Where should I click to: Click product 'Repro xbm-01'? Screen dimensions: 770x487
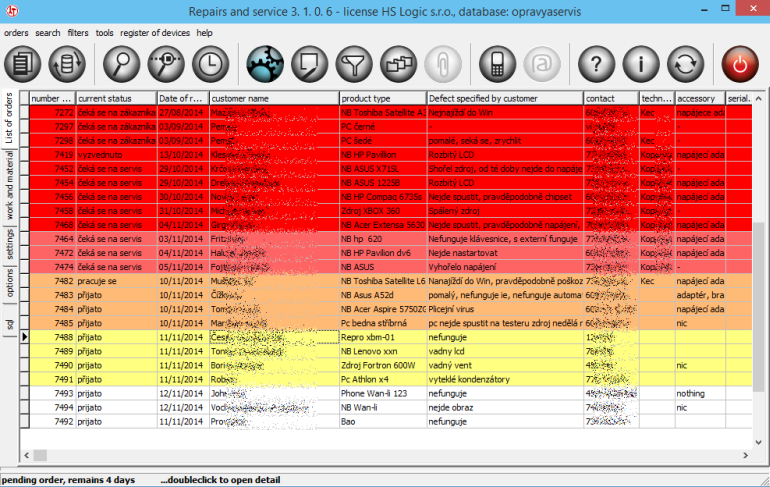pyautogui.click(x=383, y=337)
